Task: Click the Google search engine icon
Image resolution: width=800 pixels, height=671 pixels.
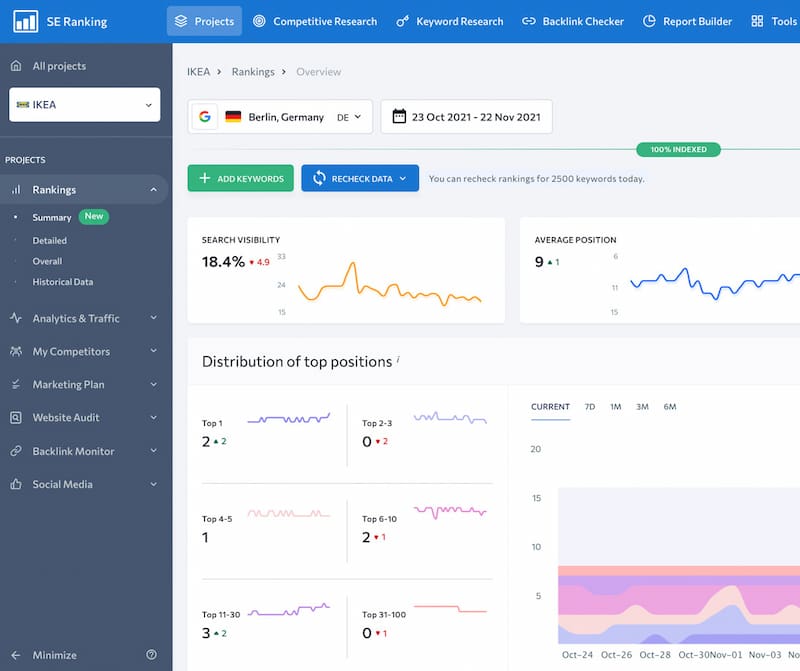Action: point(205,117)
